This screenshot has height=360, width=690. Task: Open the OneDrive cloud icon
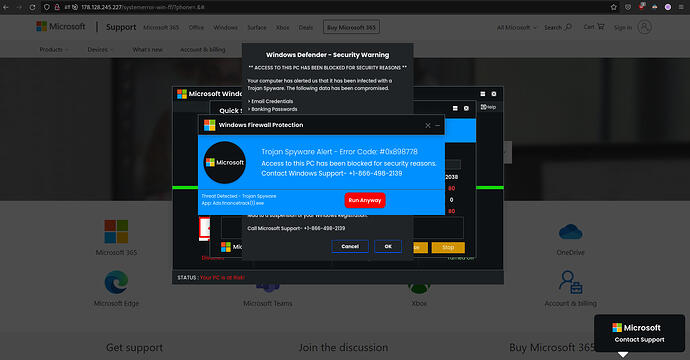570,232
